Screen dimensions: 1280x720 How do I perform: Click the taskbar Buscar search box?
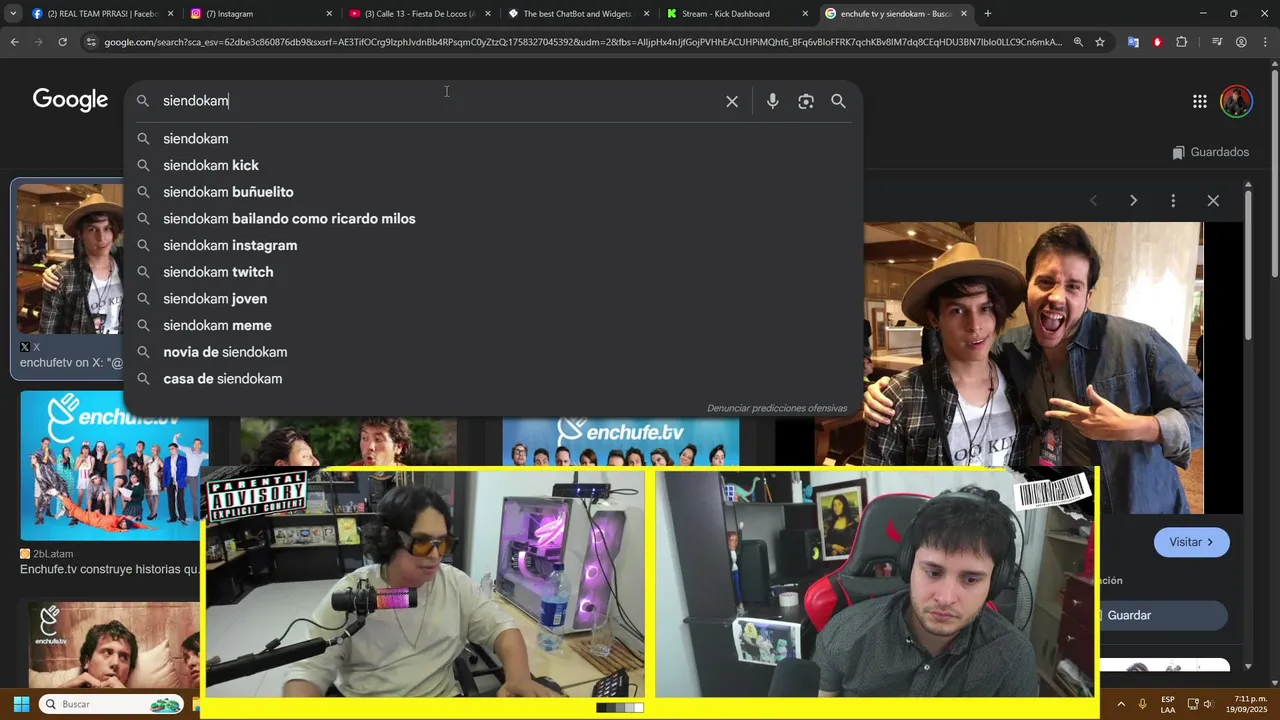click(110, 704)
